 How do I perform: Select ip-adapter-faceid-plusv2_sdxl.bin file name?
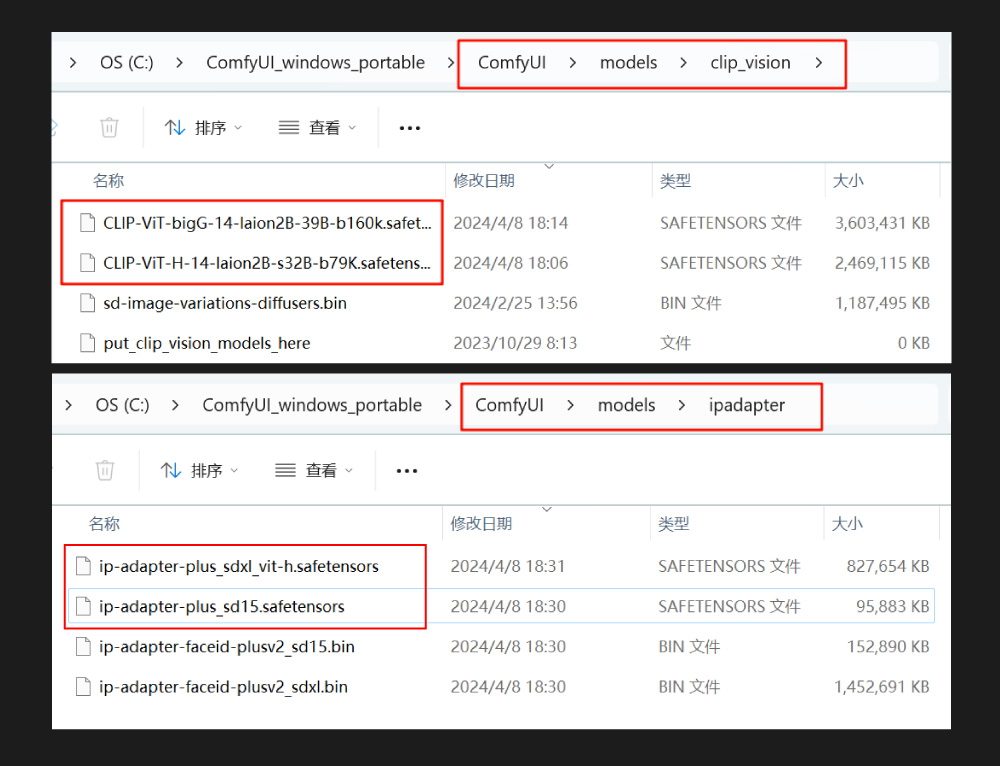(x=223, y=687)
